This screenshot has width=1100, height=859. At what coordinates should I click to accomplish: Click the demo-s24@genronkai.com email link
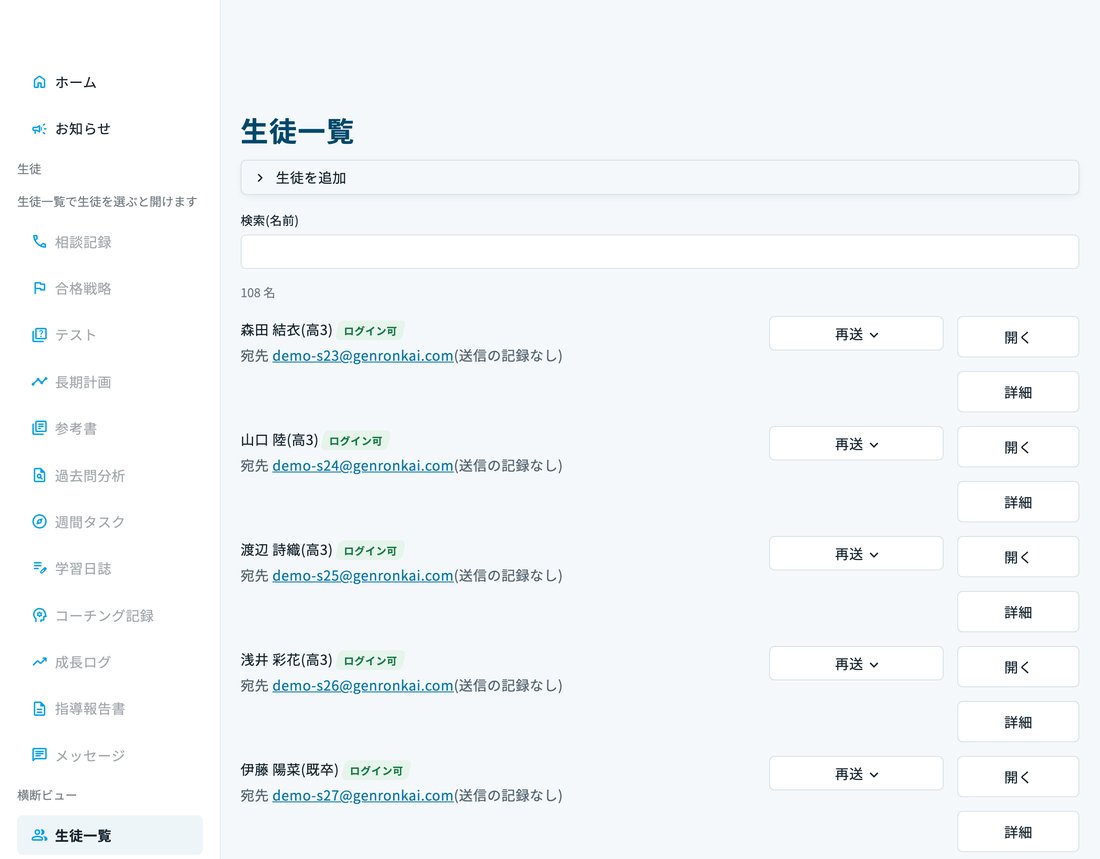point(363,466)
